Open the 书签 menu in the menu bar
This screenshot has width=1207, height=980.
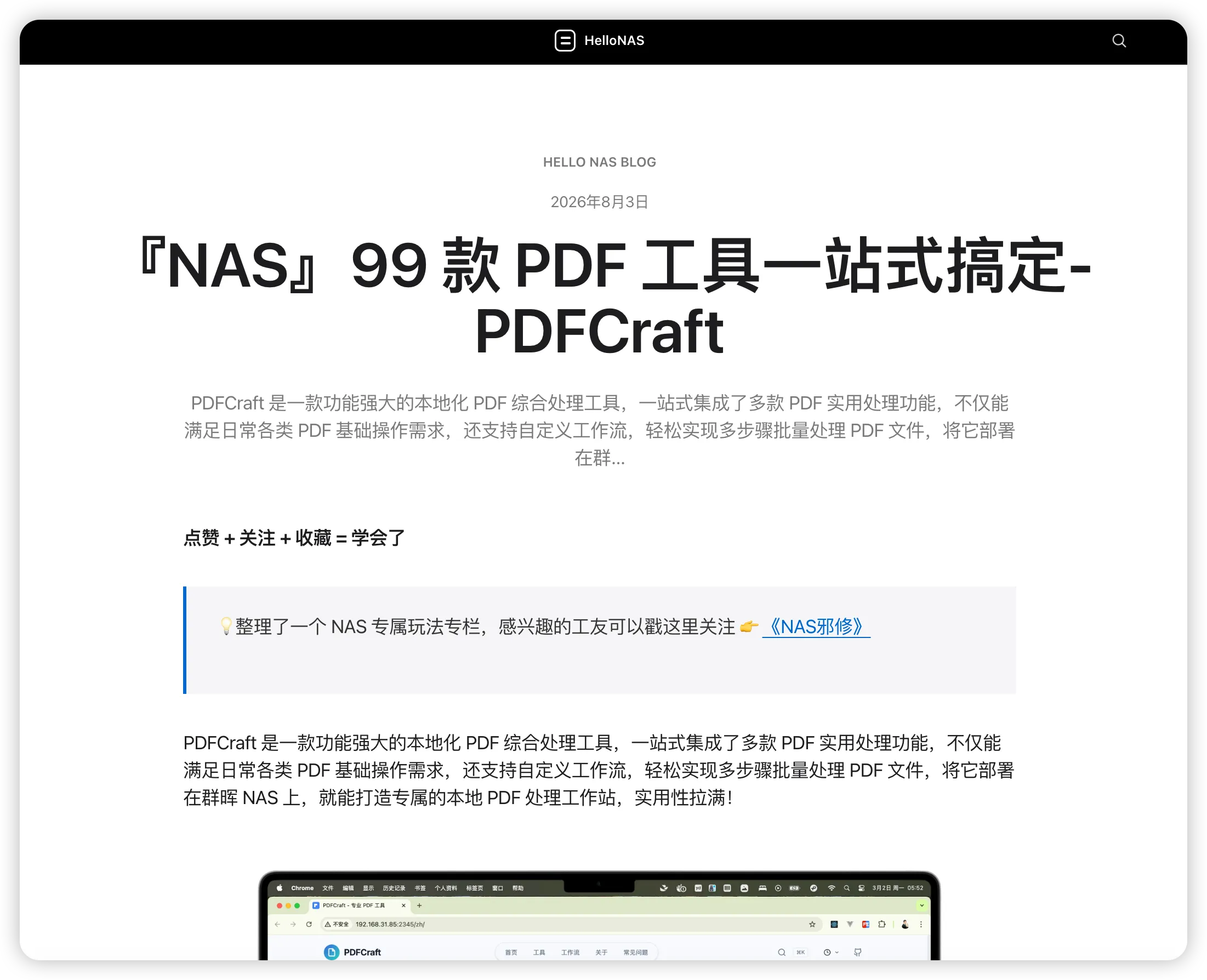pos(420,888)
